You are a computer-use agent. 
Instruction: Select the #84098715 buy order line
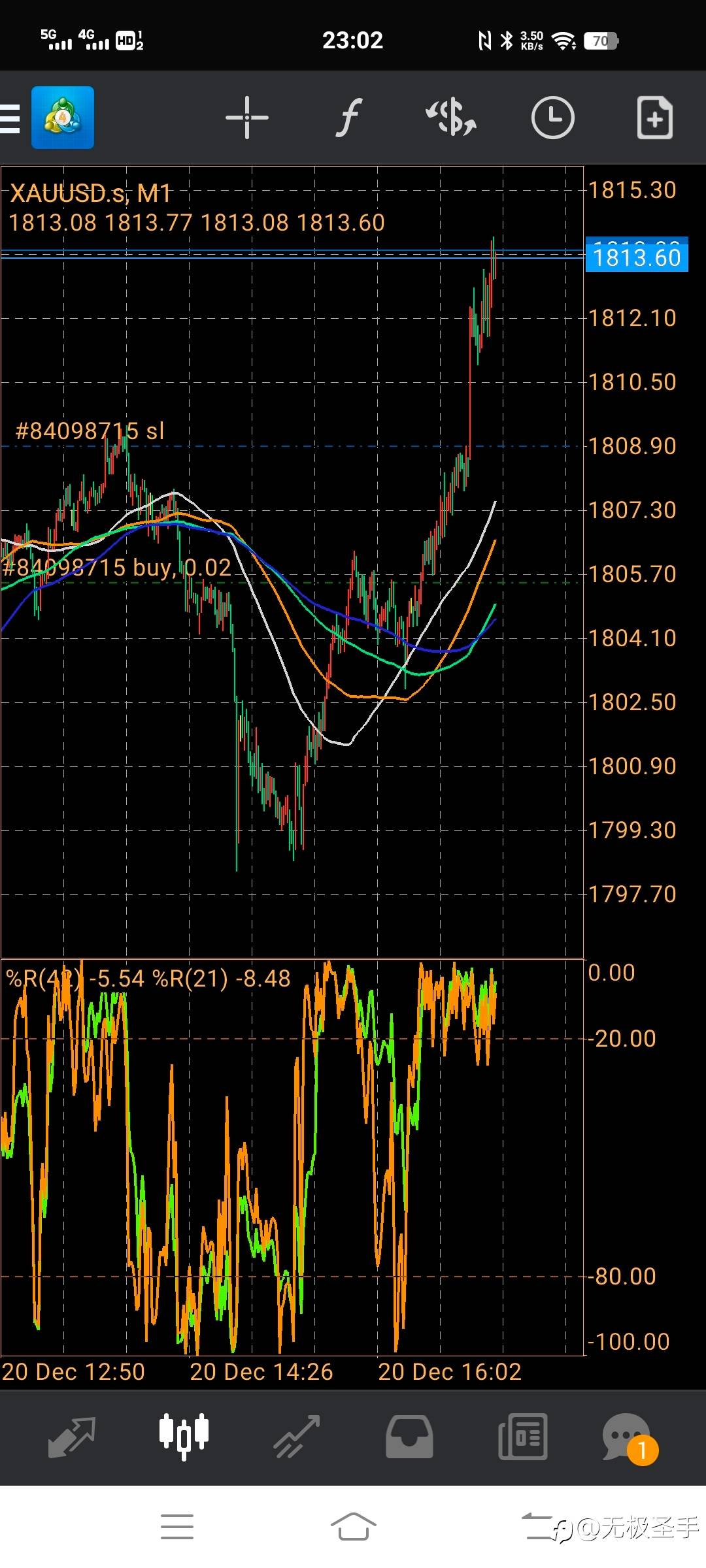pyautogui.click(x=116, y=568)
